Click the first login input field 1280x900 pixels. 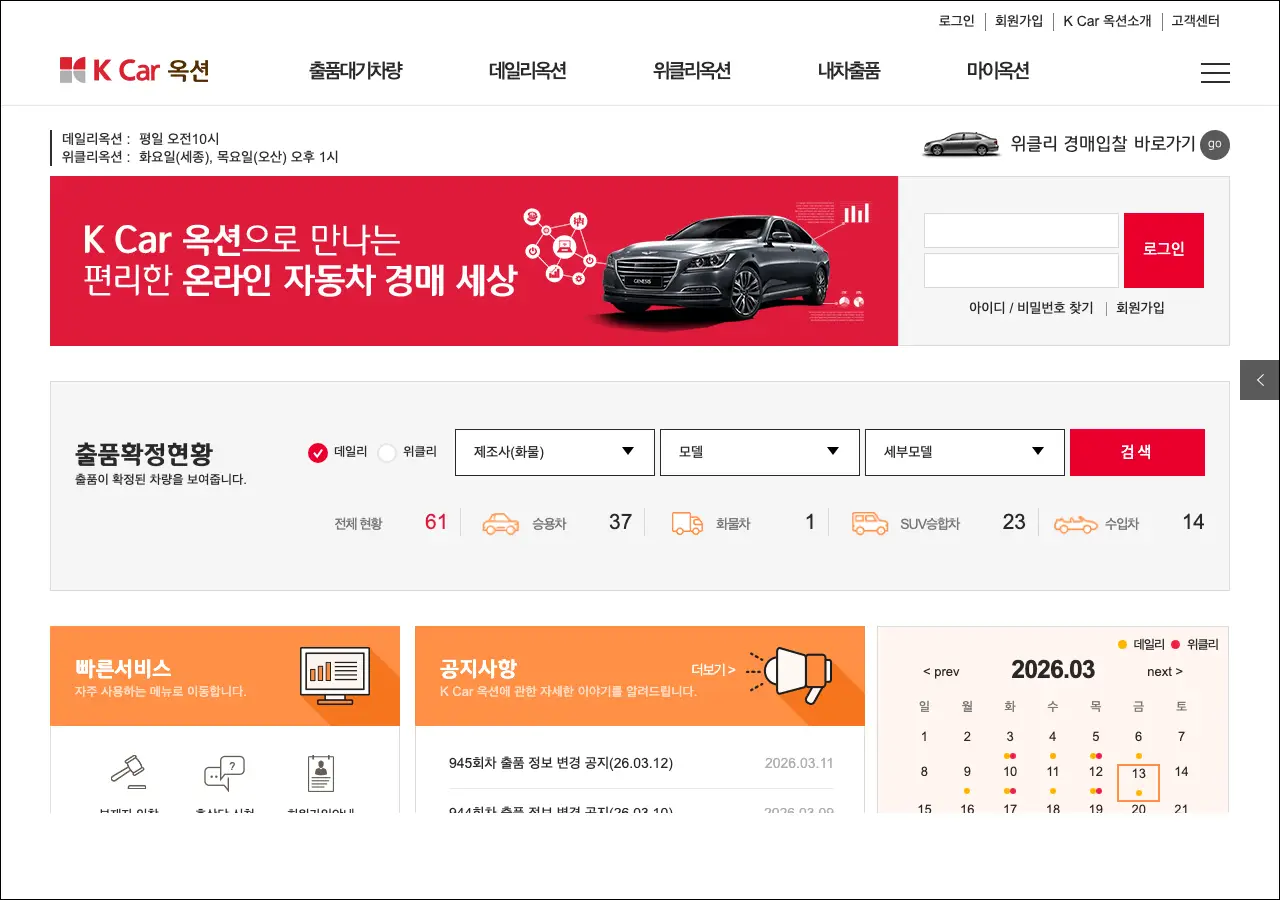(x=1021, y=230)
